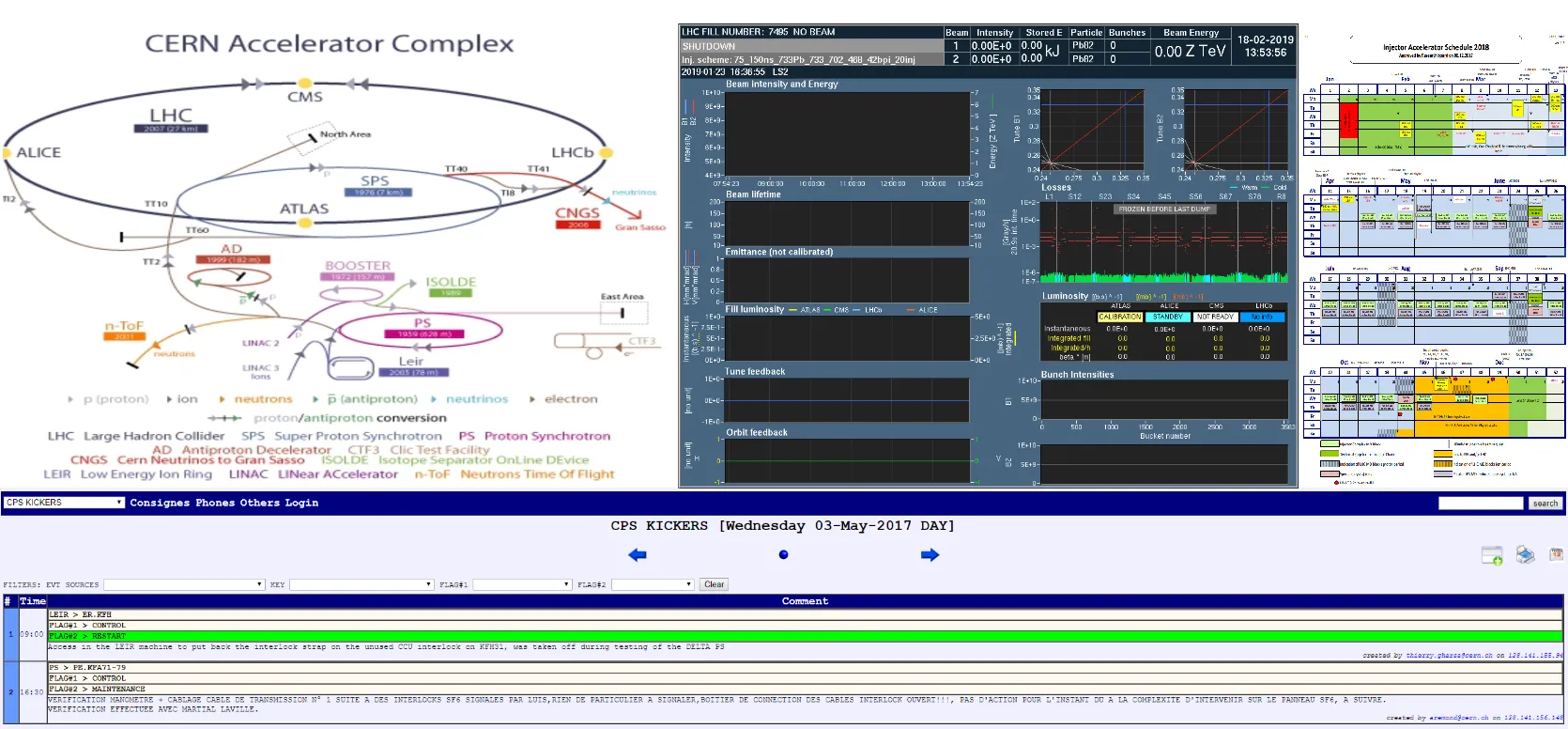Expand the EVT SOURCES filter dropdown
The image size is (1568, 729).
tap(184, 584)
